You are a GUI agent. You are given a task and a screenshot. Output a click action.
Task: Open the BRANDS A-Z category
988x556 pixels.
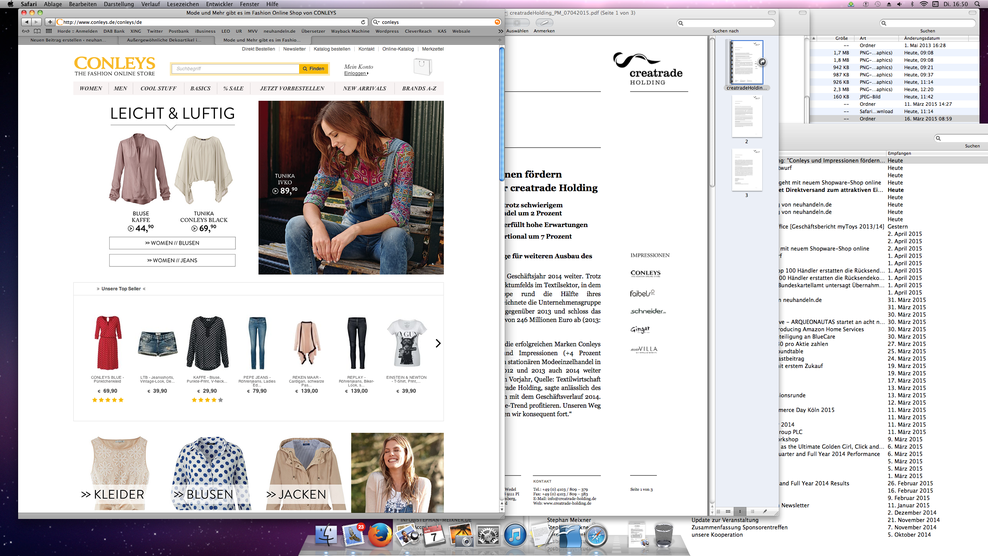coord(419,88)
